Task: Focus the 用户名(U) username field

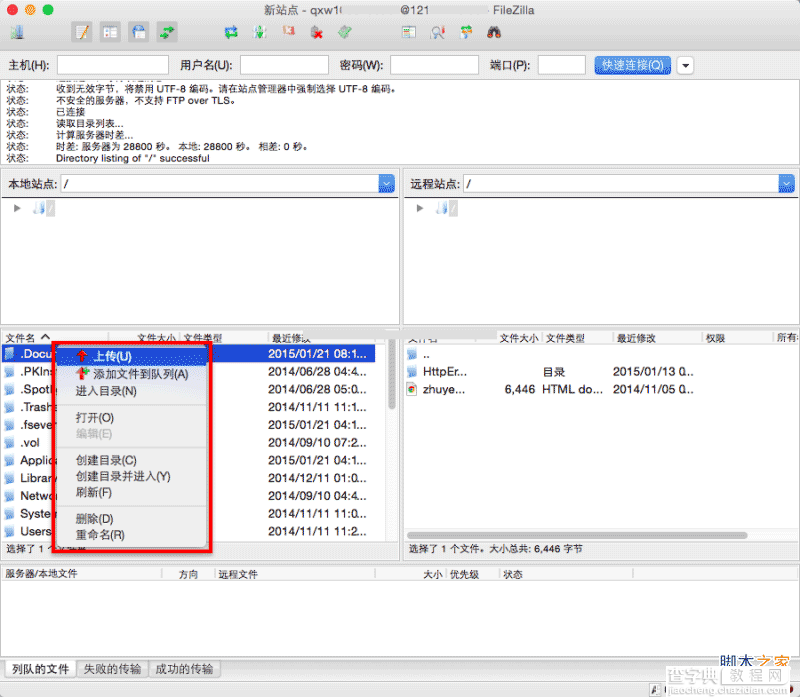Action: pyautogui.click(x=284, y=65)
